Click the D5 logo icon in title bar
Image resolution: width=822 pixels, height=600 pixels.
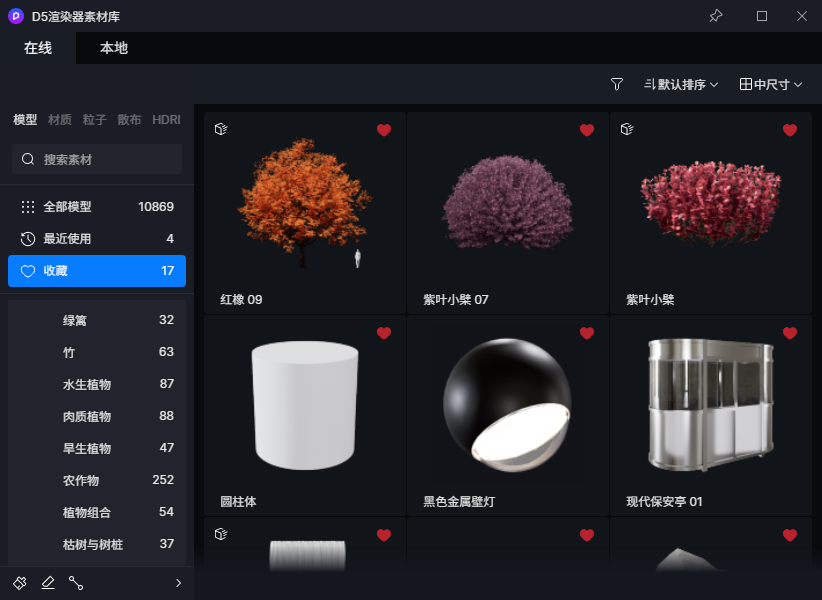point(16,16)
